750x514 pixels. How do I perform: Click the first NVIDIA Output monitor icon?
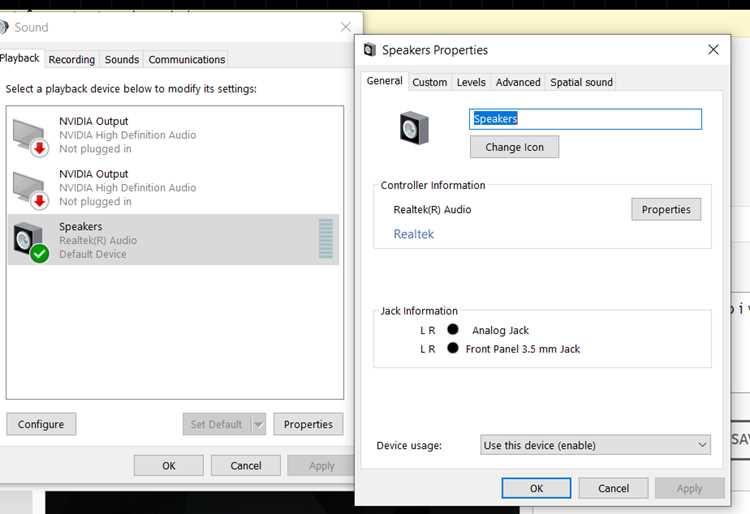[x=31, y=137]
